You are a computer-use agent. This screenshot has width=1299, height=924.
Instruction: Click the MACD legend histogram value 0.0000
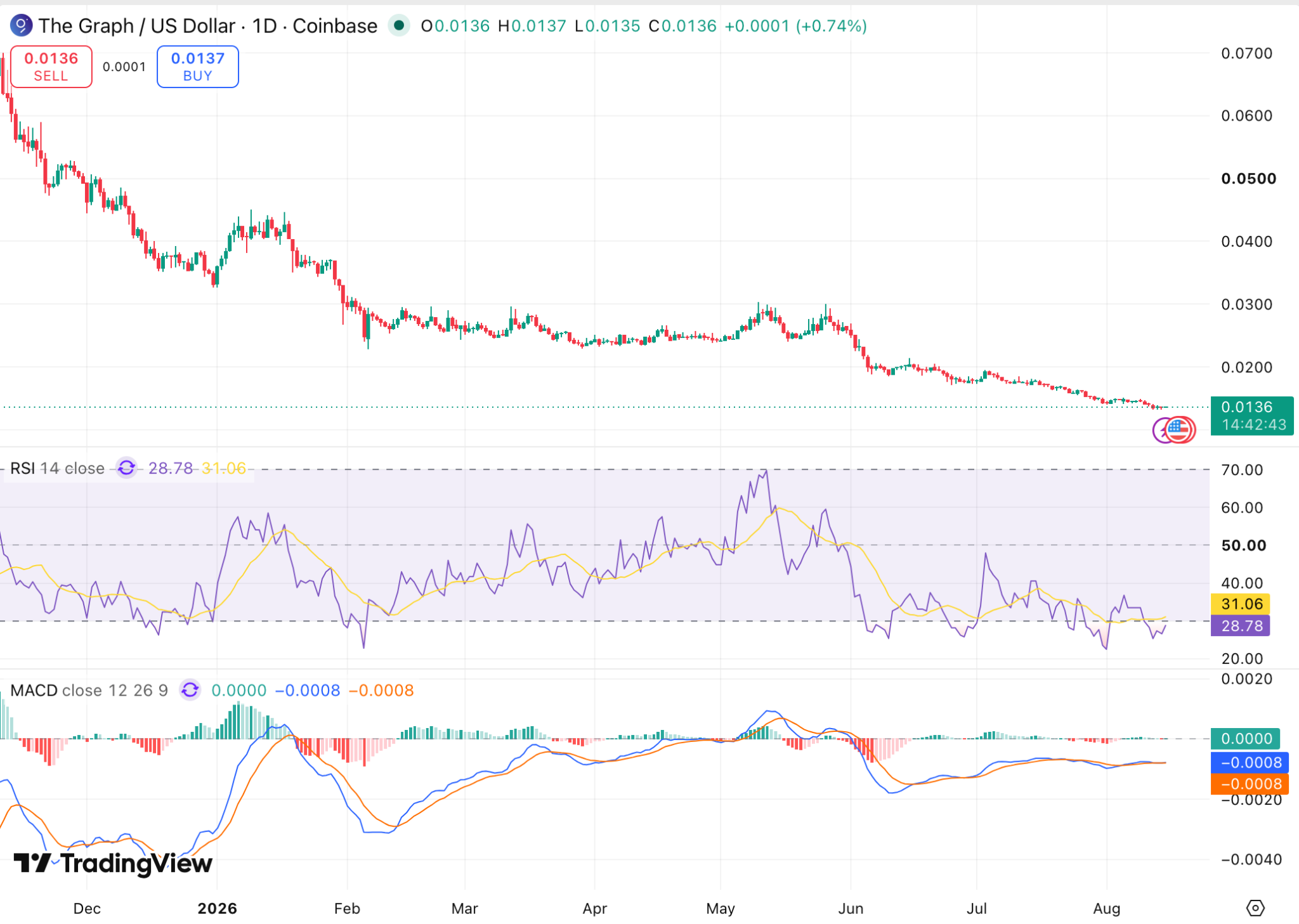point(239,690)
